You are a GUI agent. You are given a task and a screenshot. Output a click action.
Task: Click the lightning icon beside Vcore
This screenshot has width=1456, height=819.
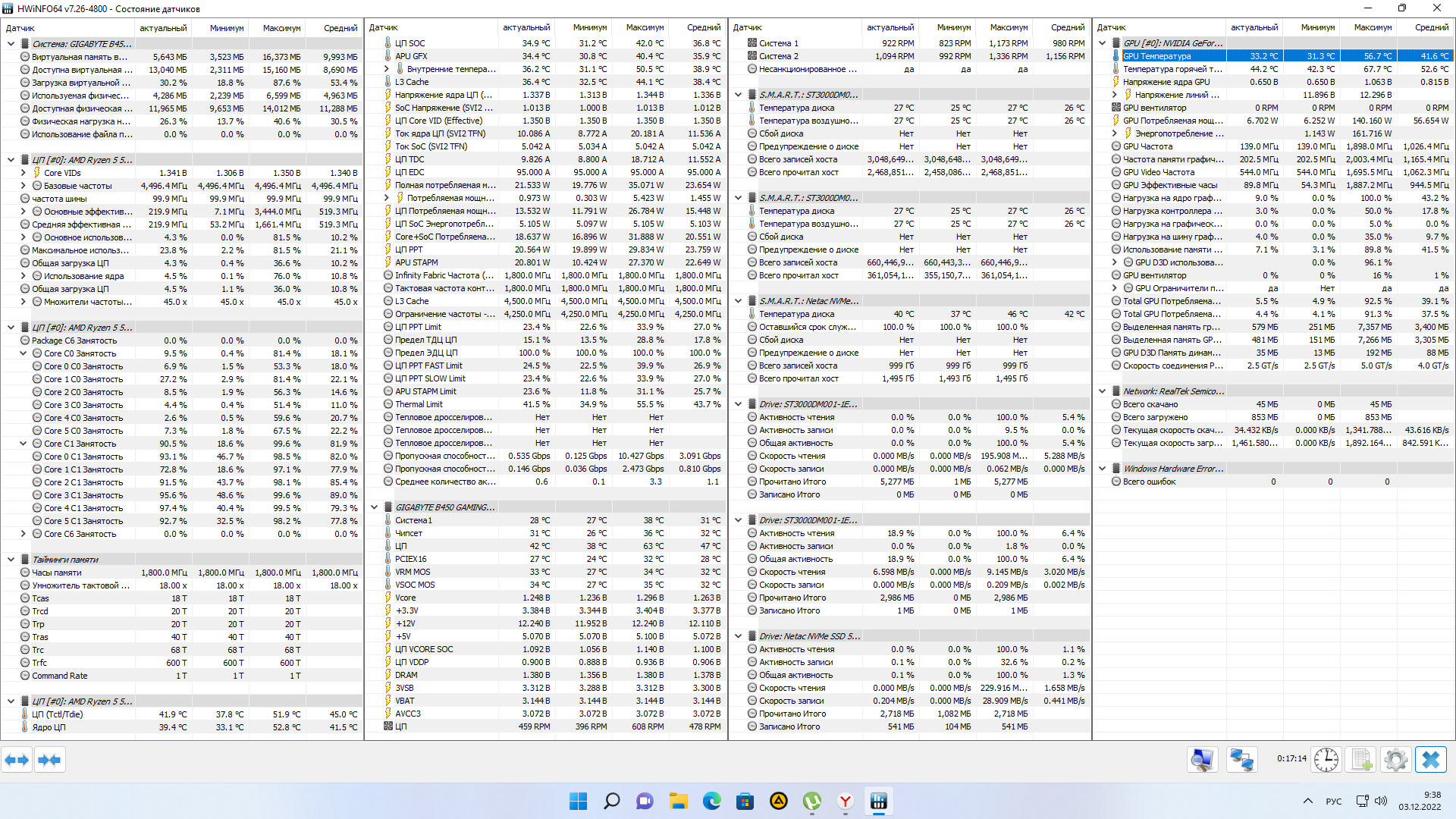pos(388,598)
